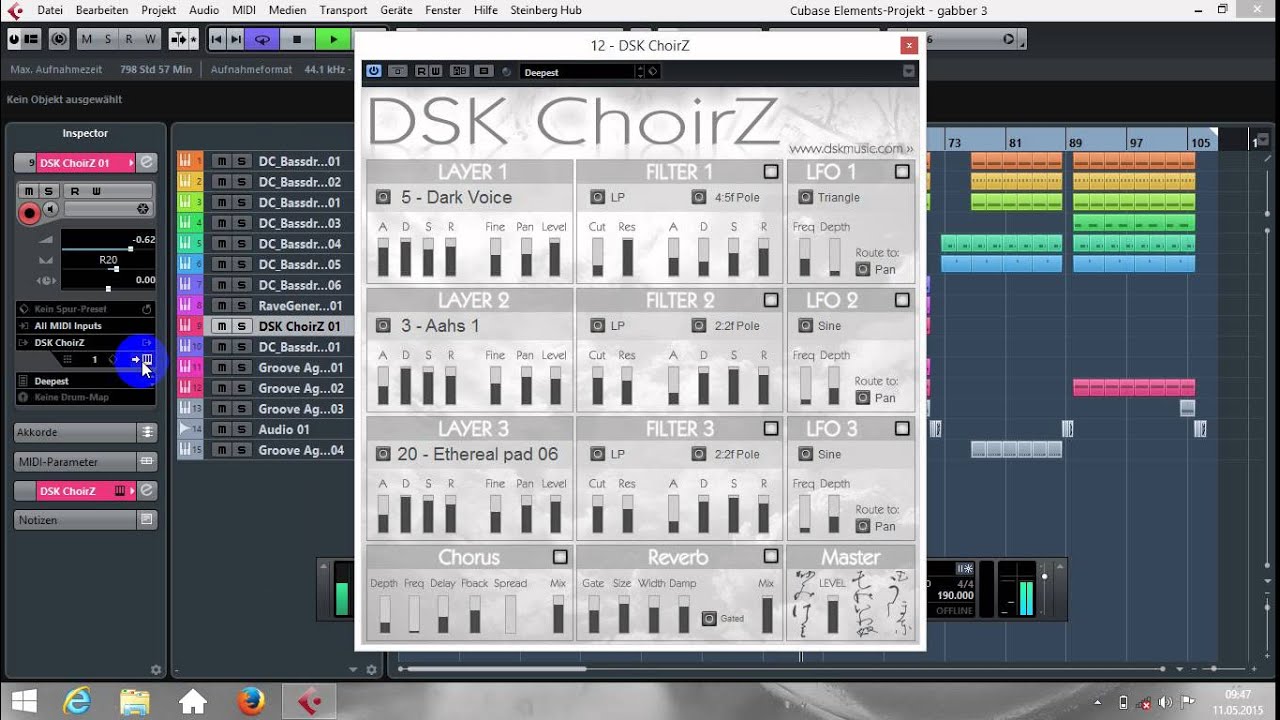
Task: Select All MIDI Inputs routing field
Action: [85, 326]
